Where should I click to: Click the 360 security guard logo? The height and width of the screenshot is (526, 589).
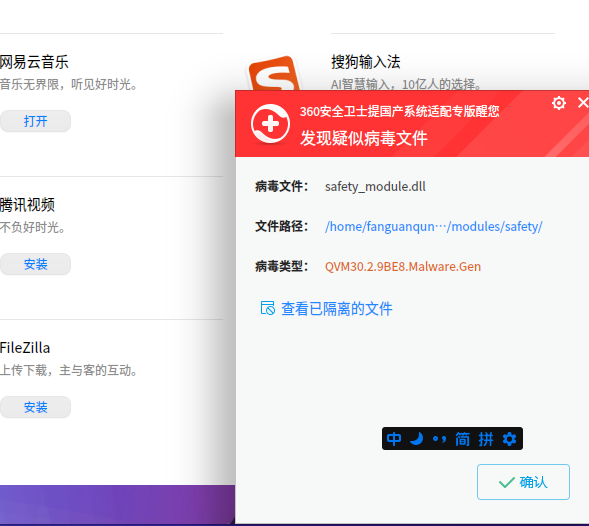[x=270, y=124]
